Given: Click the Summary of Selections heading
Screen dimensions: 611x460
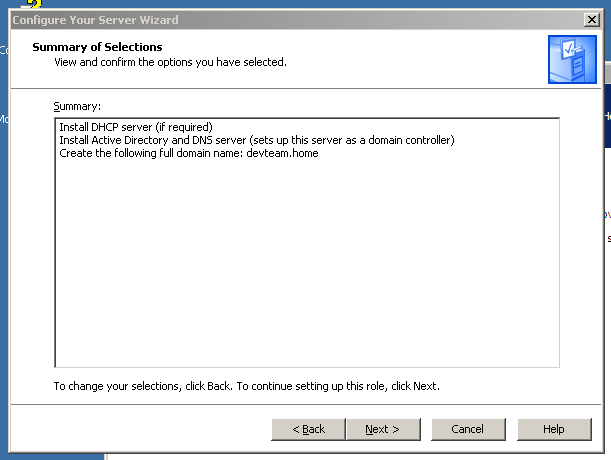Looking at the screenshot, I should 97,47.
